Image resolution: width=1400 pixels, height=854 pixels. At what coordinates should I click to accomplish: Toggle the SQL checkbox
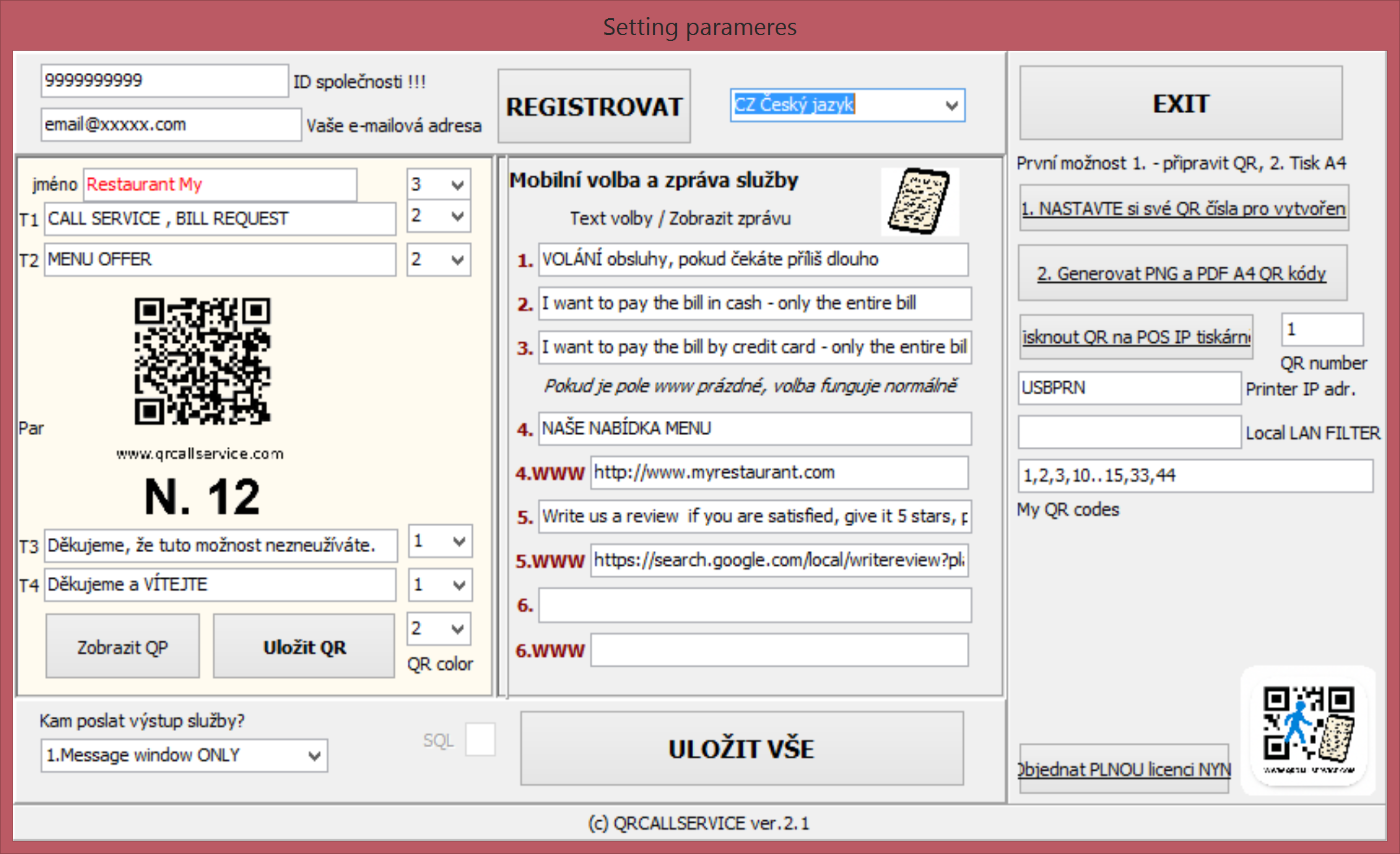tap(480, 740)
